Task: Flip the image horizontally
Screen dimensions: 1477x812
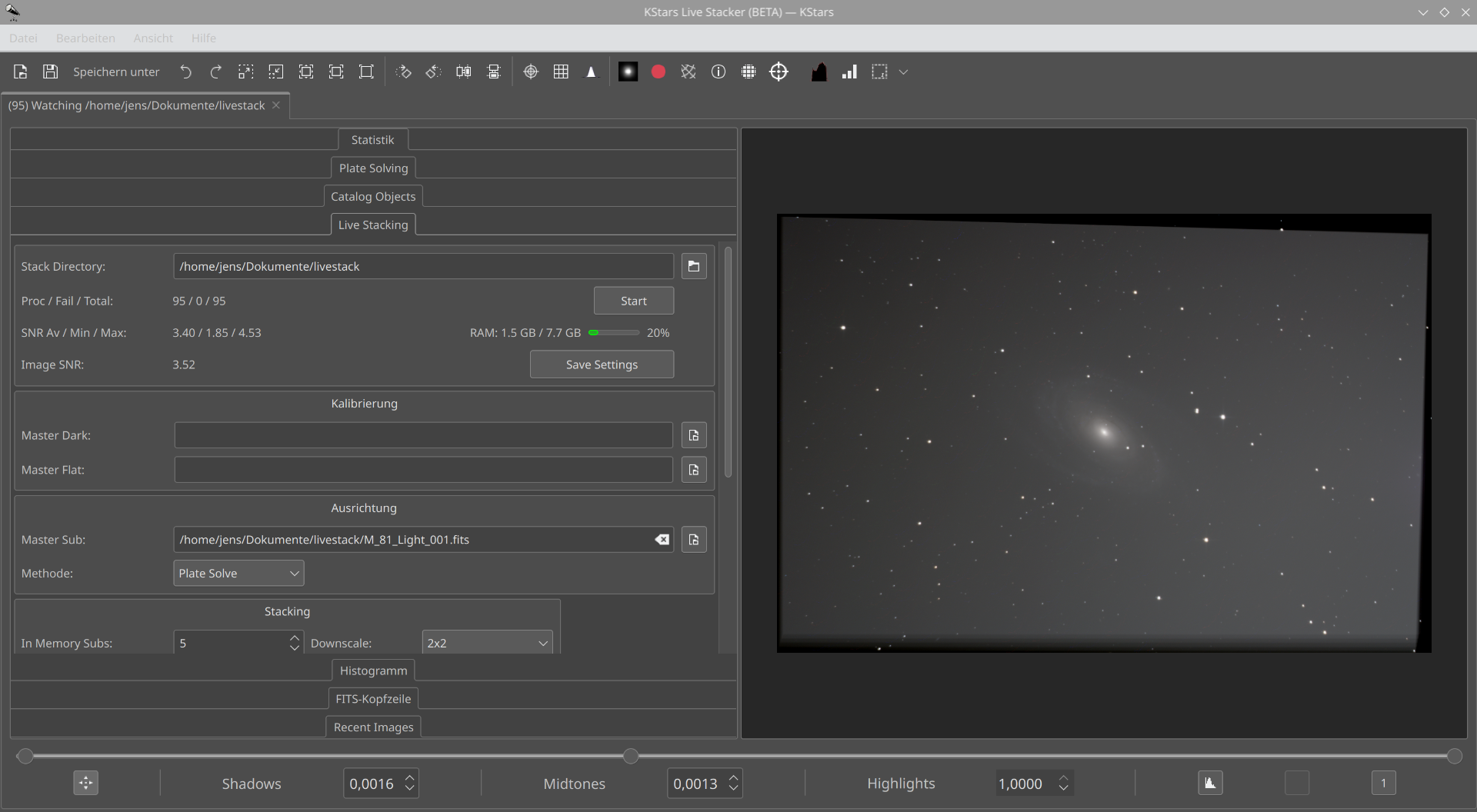Action: pyautogui.click(x=464, y=72)
